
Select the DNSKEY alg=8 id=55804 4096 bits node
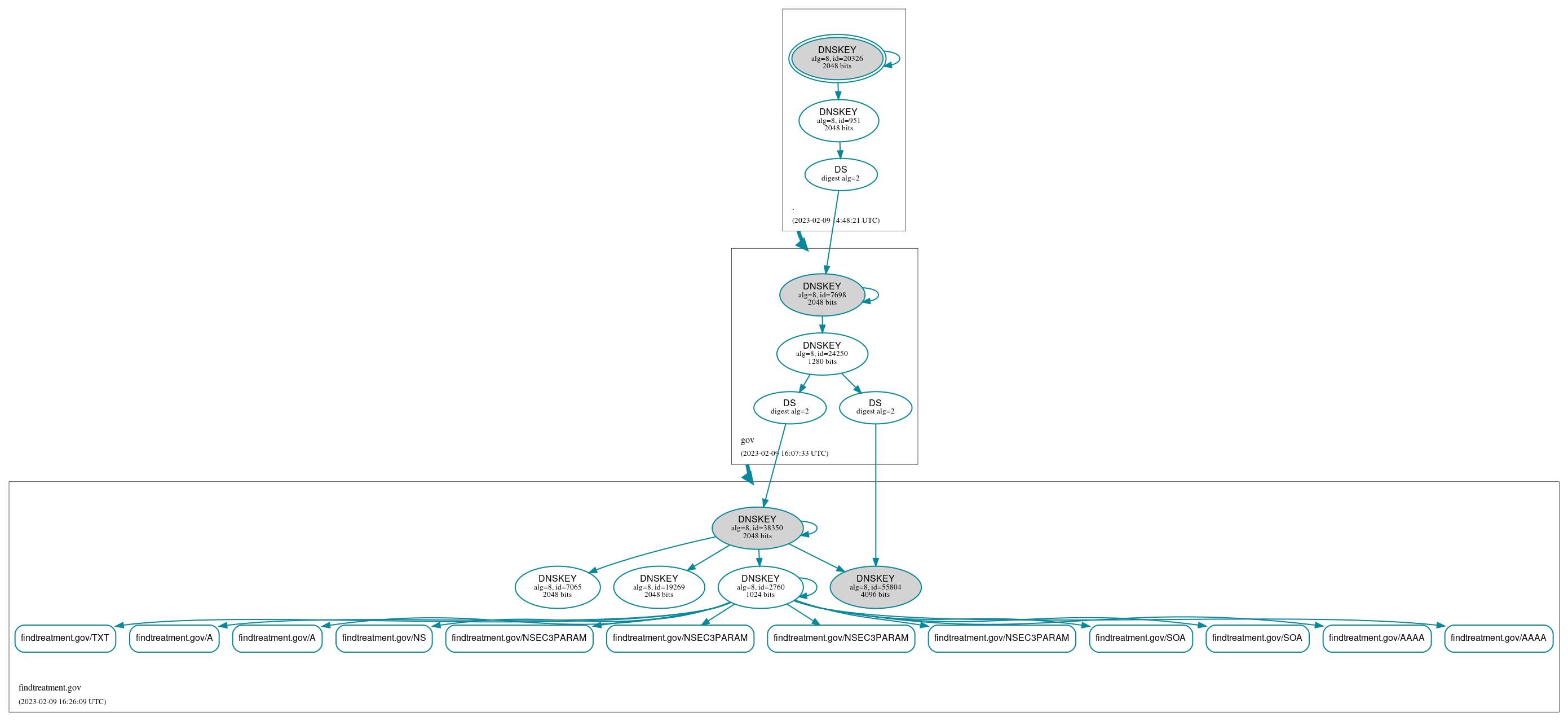pos(877,592)
